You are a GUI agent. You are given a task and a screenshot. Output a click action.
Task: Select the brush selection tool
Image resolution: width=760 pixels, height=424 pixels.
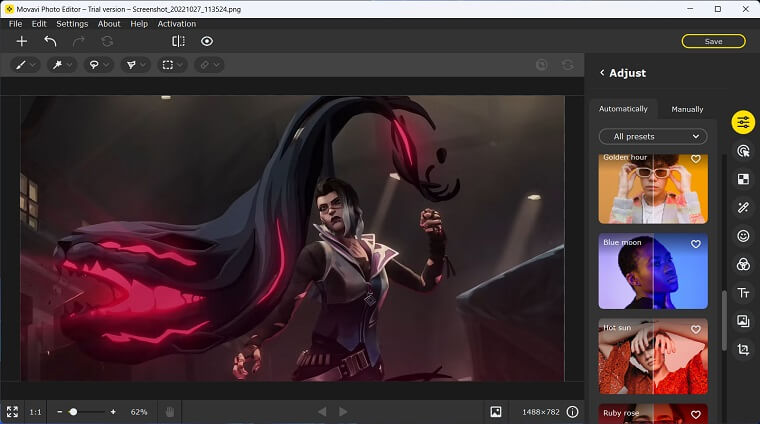(21, 65)
